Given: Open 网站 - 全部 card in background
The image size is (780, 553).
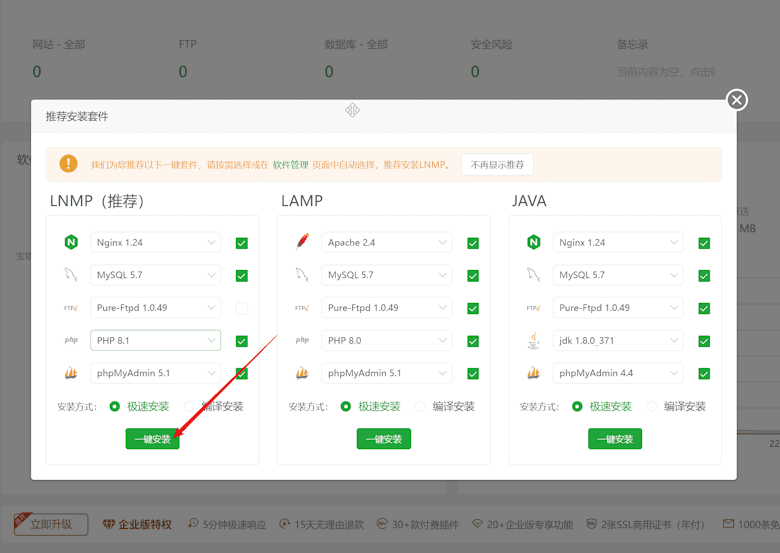Looking at the screenshot, I should point(81,60).
